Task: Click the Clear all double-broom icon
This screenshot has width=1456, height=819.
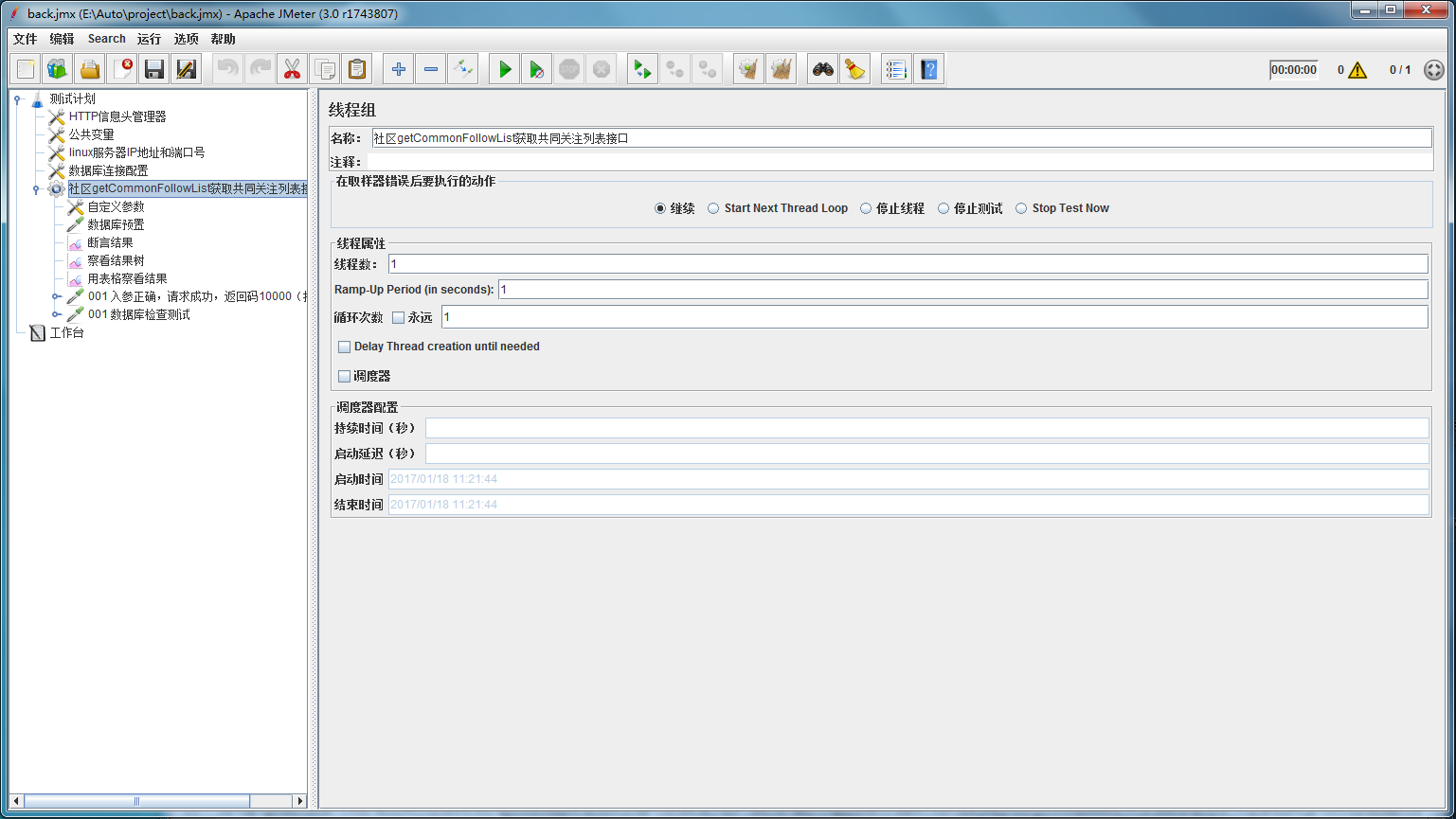Action: (782, 69)
